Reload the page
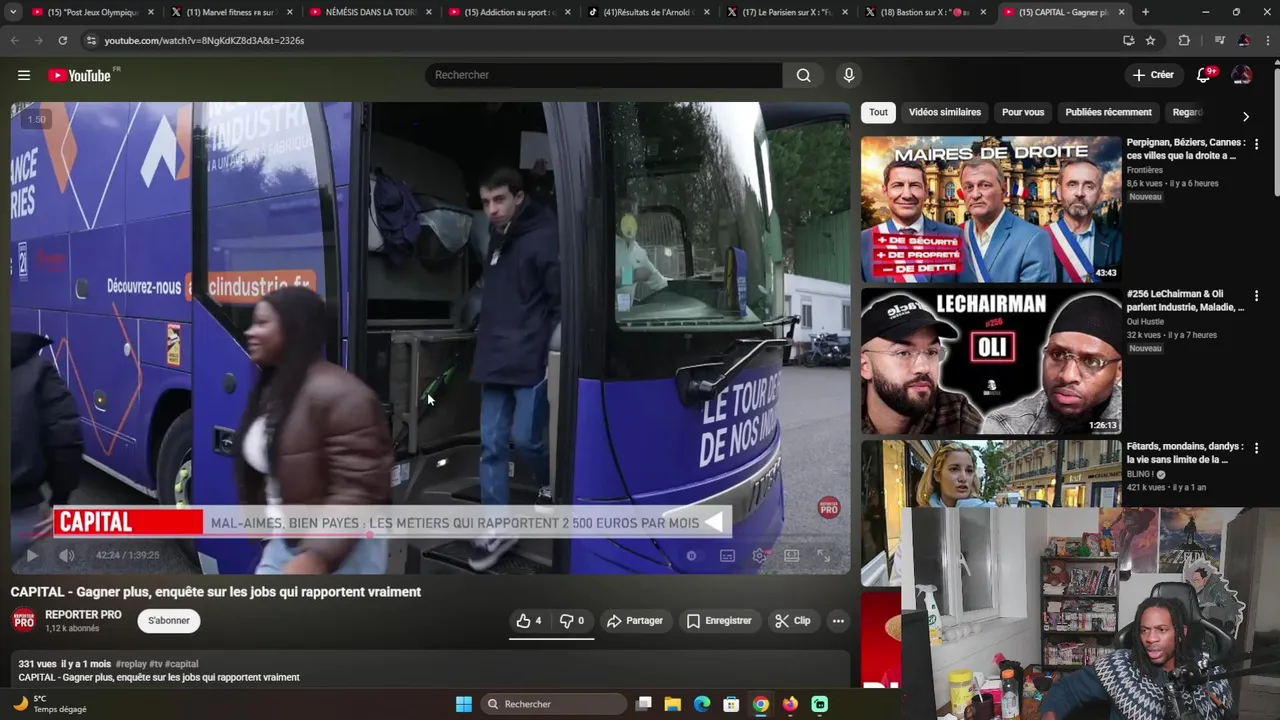This screenshot has height=720, width=1280. coord(62,40)
